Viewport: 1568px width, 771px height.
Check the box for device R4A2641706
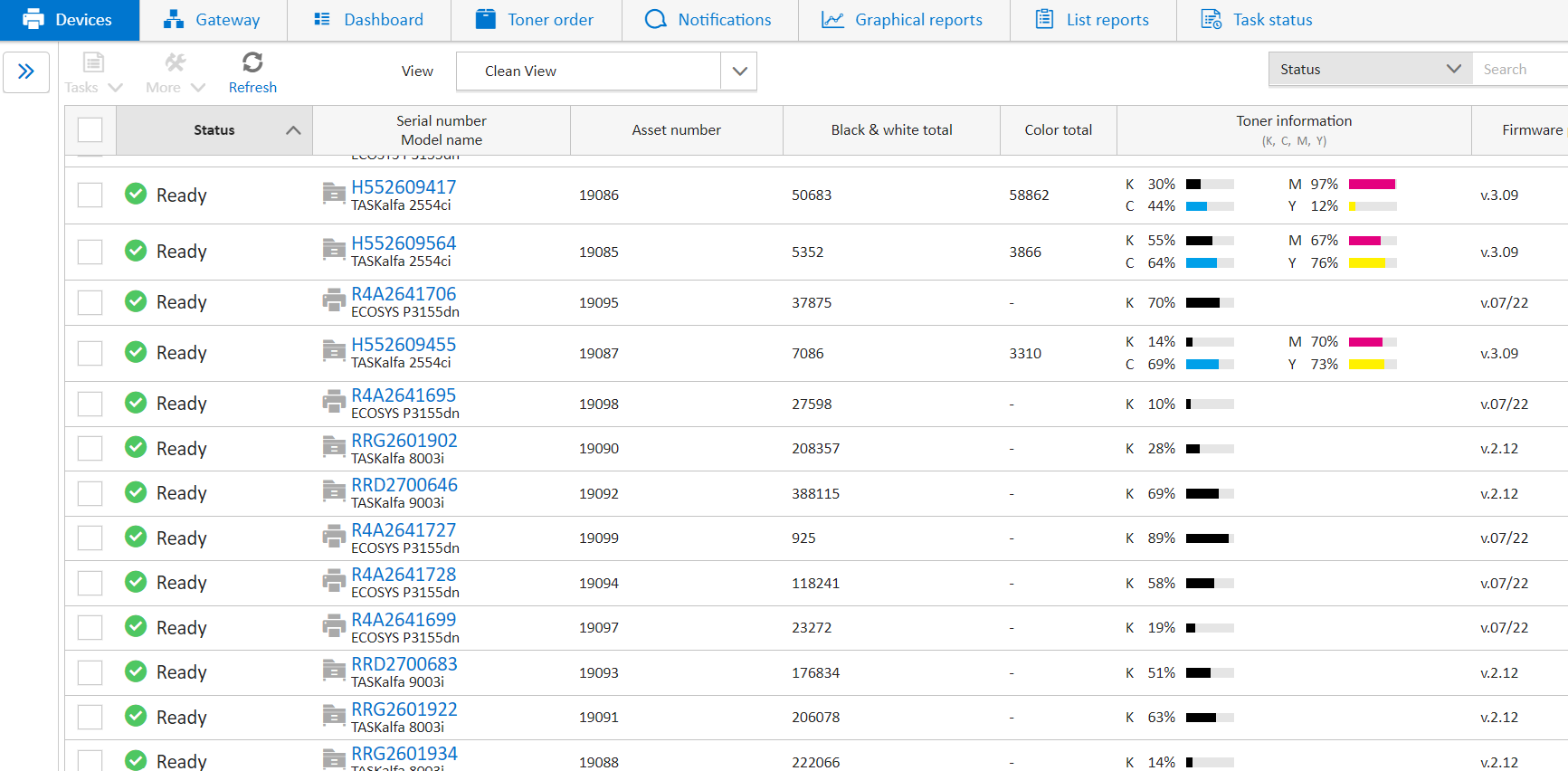point(90,302)
